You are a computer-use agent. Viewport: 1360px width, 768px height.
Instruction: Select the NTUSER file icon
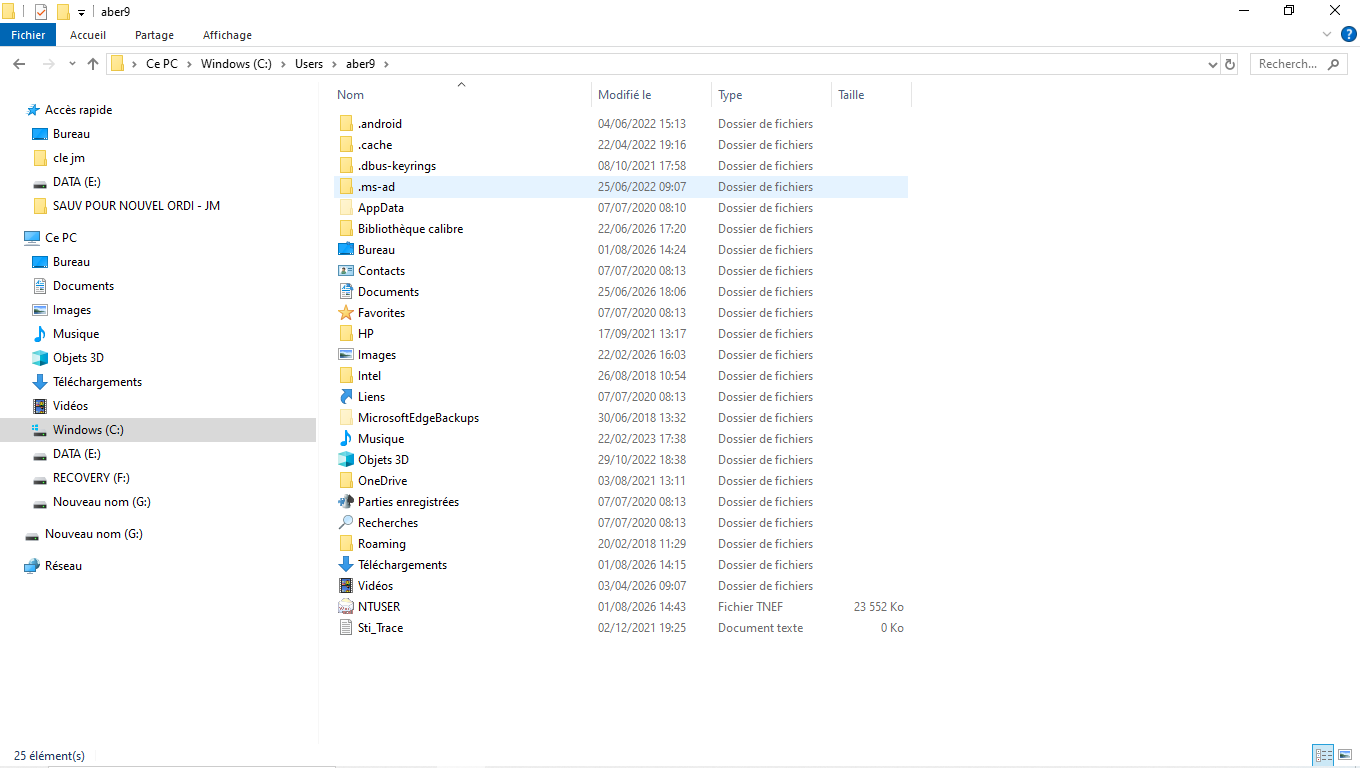tap(346, 607)
